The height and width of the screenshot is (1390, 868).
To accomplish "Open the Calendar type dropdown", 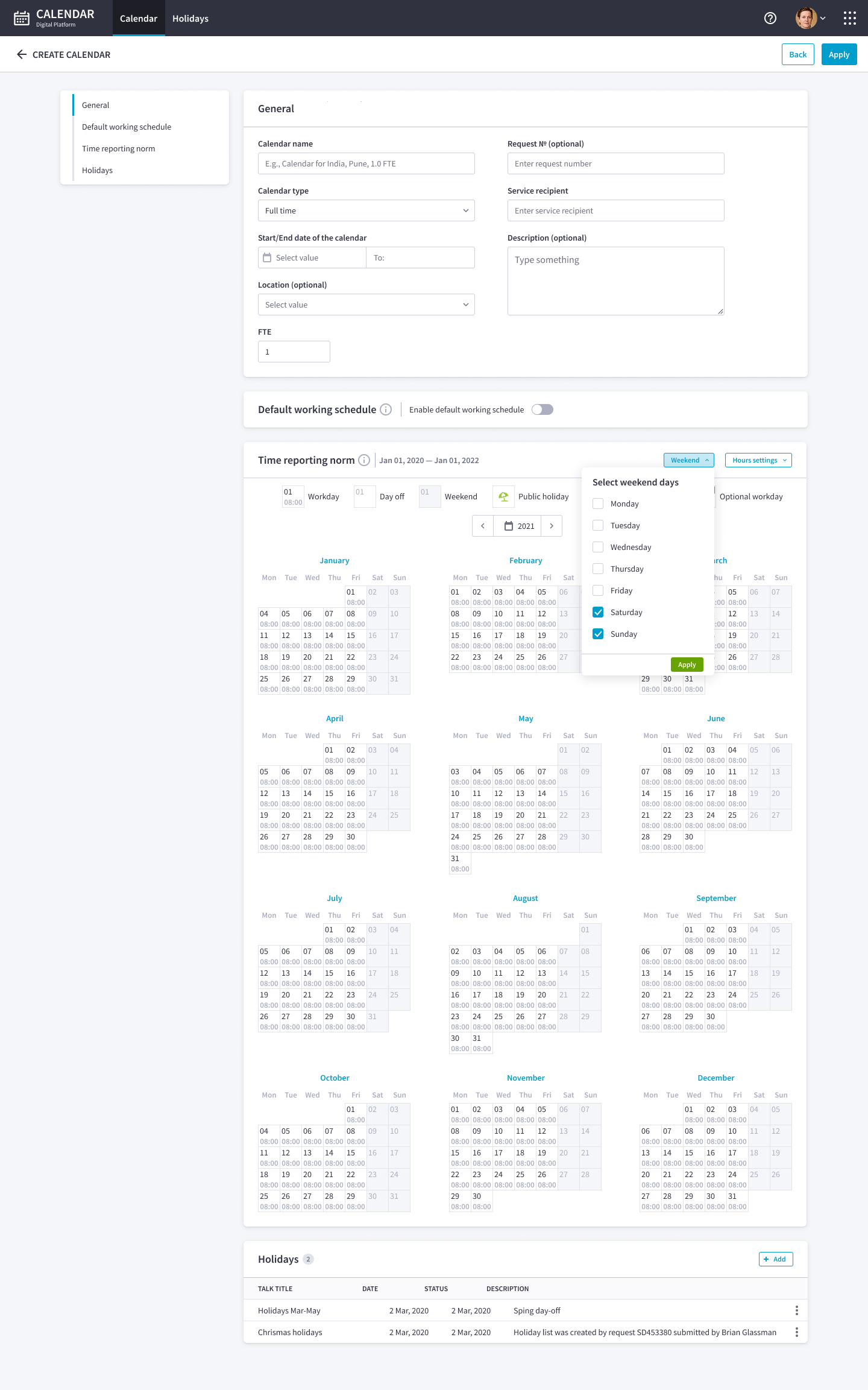I will [x=366, y=210].
